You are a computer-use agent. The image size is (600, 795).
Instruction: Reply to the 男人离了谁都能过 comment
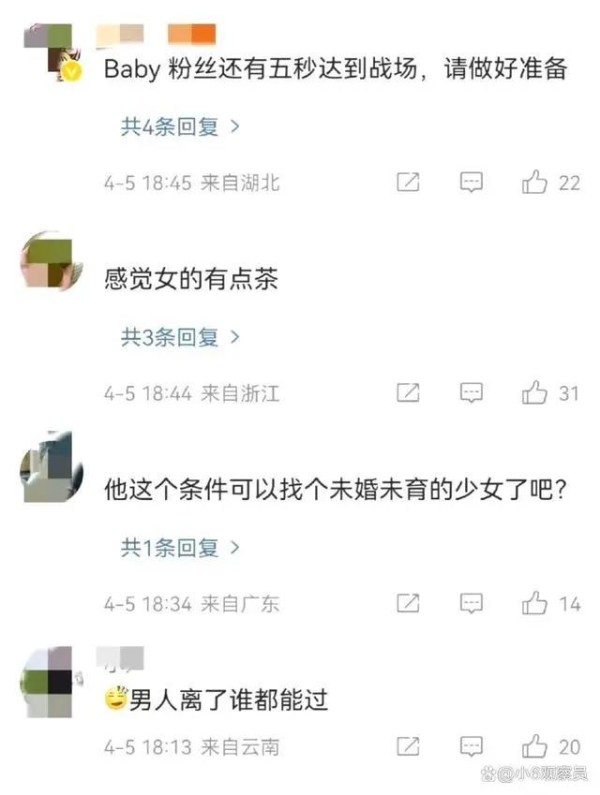[471, 746]
